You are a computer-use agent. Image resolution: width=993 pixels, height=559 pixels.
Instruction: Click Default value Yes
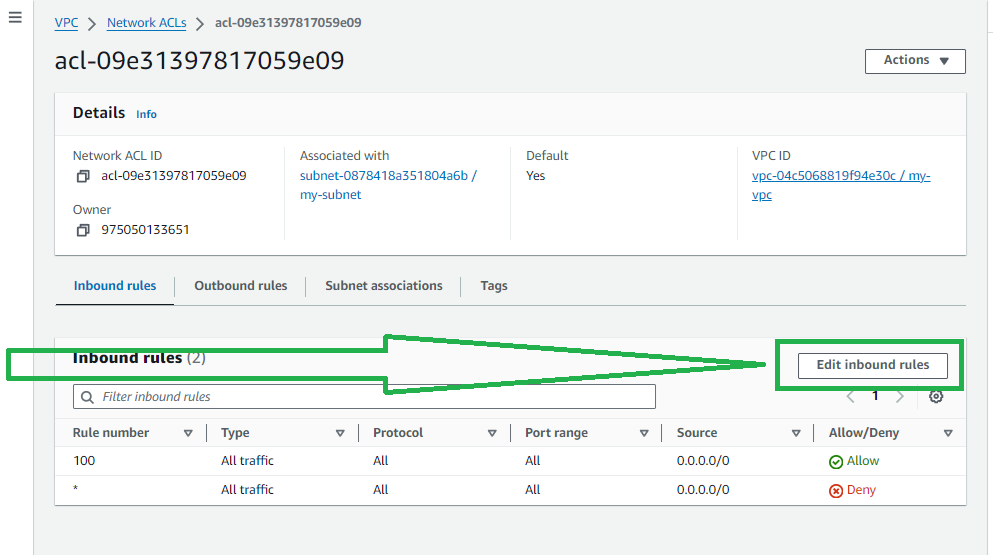(535, 176)
